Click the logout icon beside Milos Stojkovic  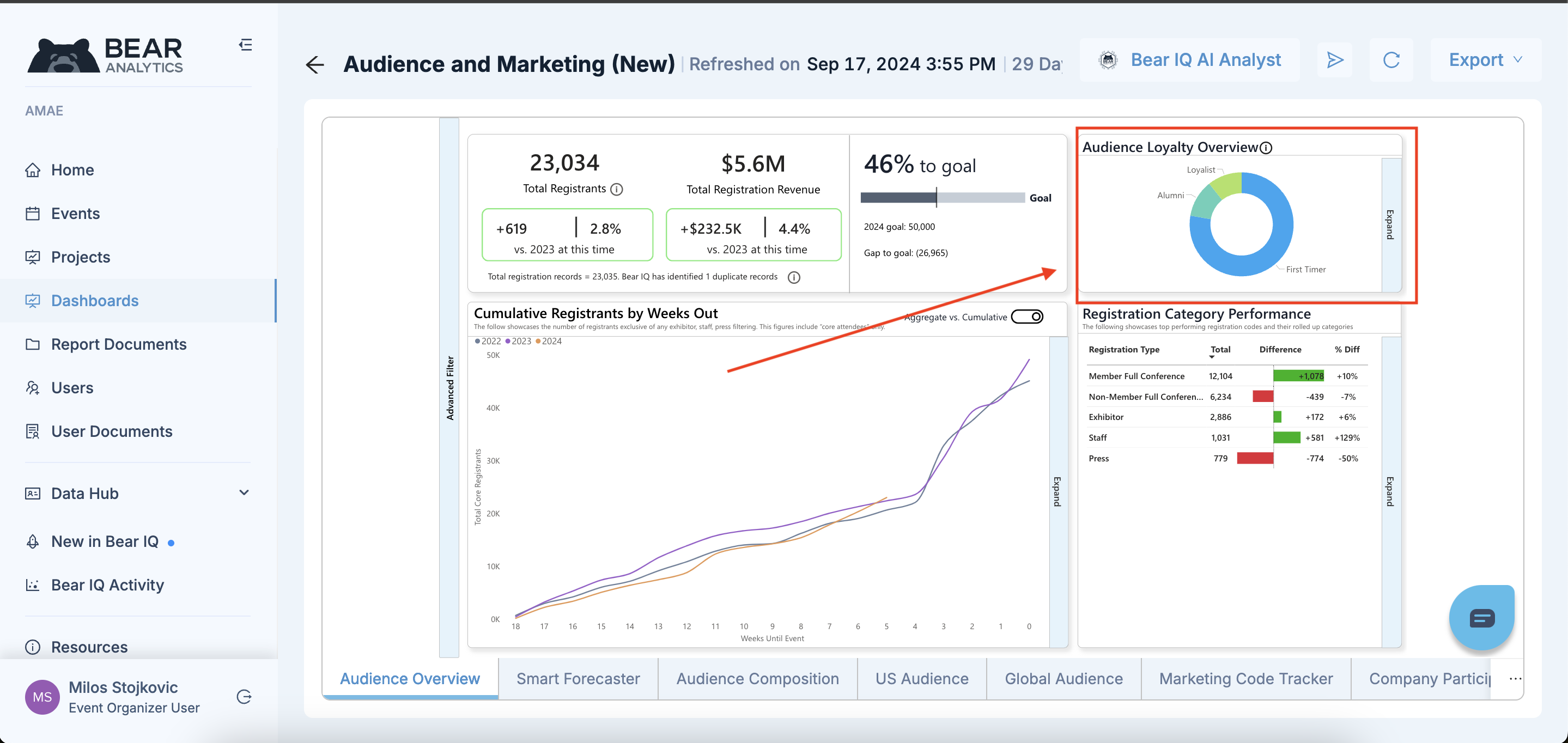(244, 697)
